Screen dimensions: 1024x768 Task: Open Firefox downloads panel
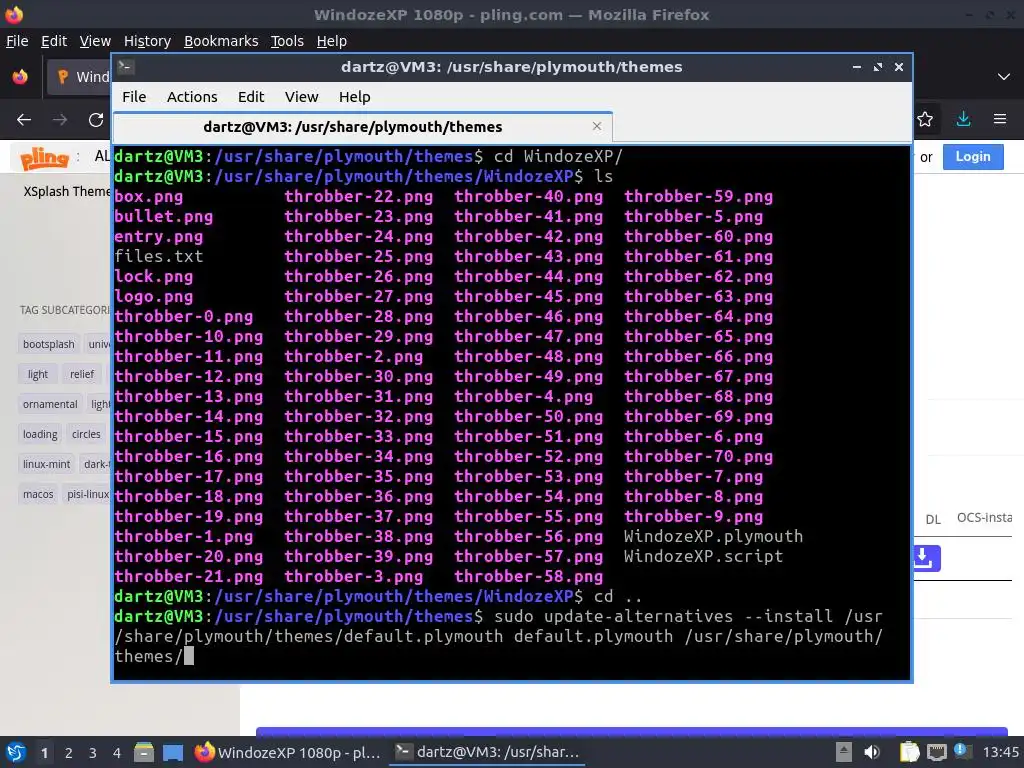point(963,119)
